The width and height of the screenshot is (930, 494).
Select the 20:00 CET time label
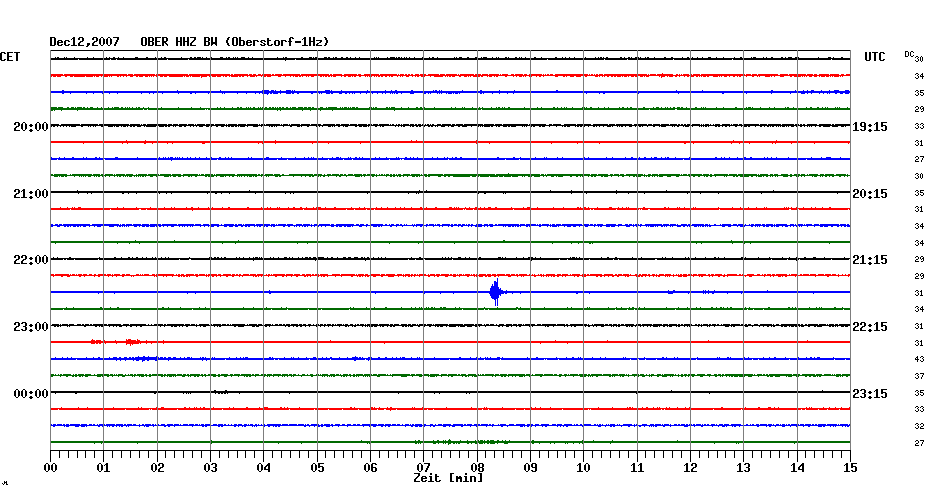pyautogui.click(x=31, y=127)
